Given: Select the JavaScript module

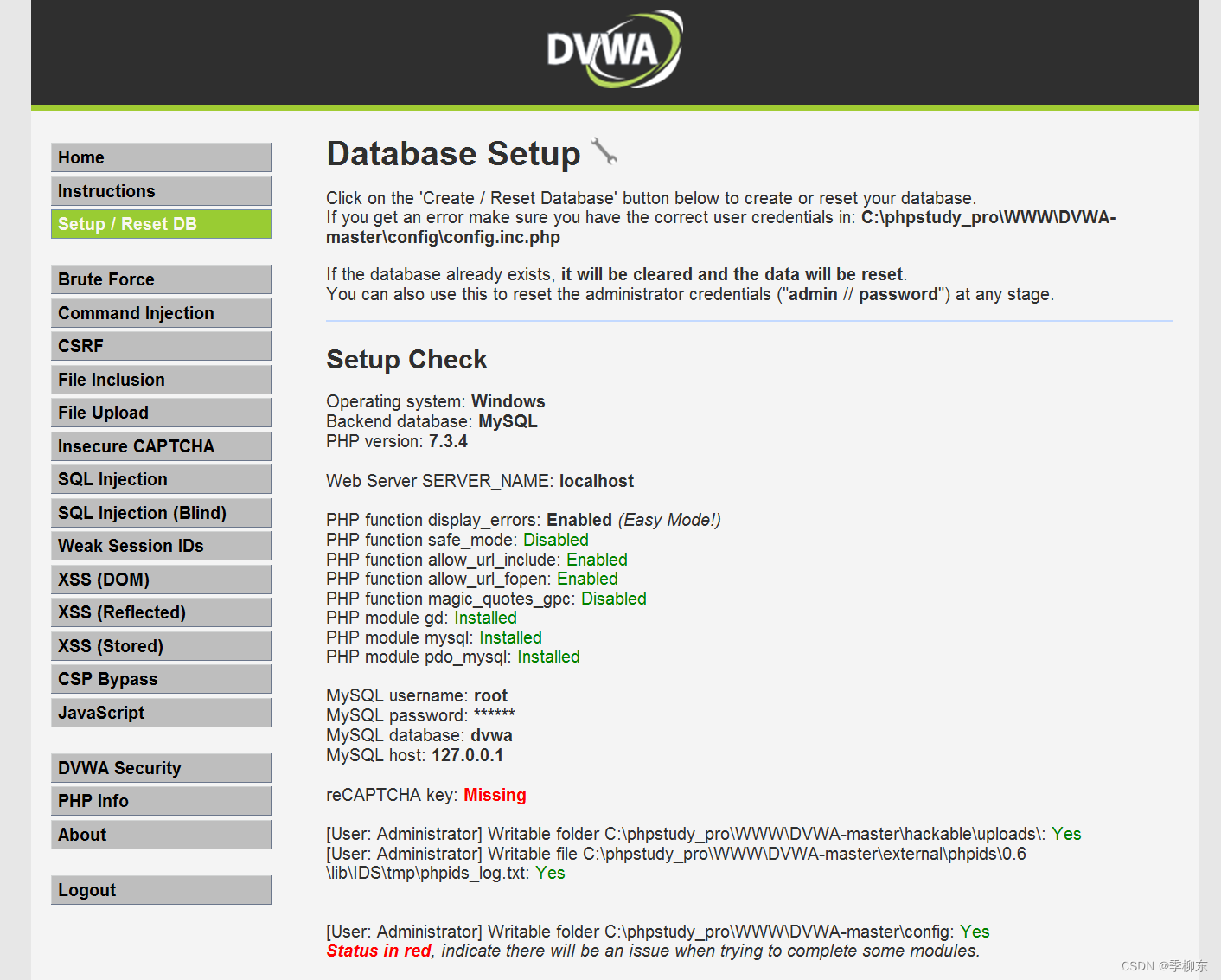Looking at the screenshot, I should pyautogui.click(x=161, y=713).
